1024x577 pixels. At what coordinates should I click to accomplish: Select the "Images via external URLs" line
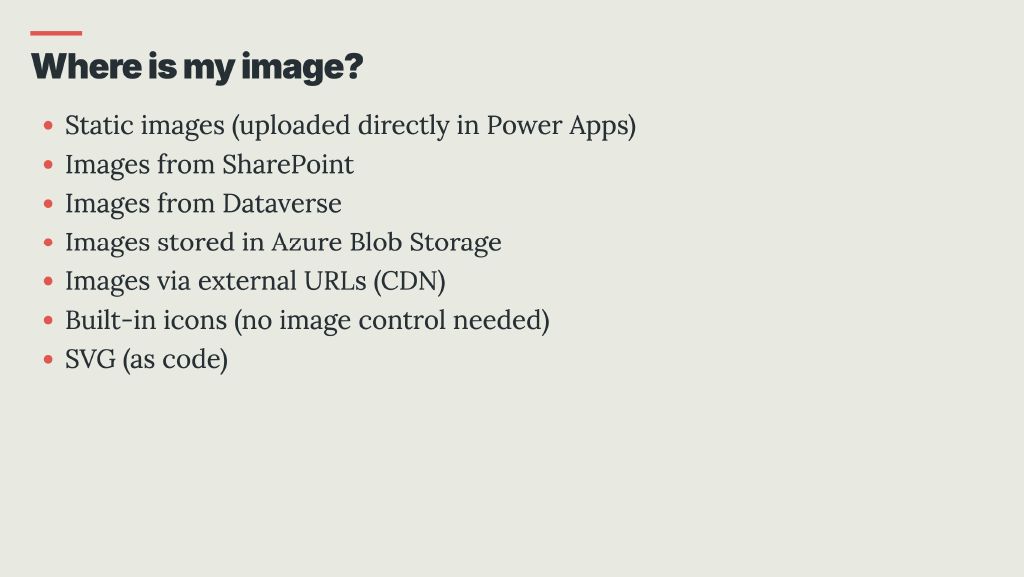pyautogui.click(x=255, y=281)
